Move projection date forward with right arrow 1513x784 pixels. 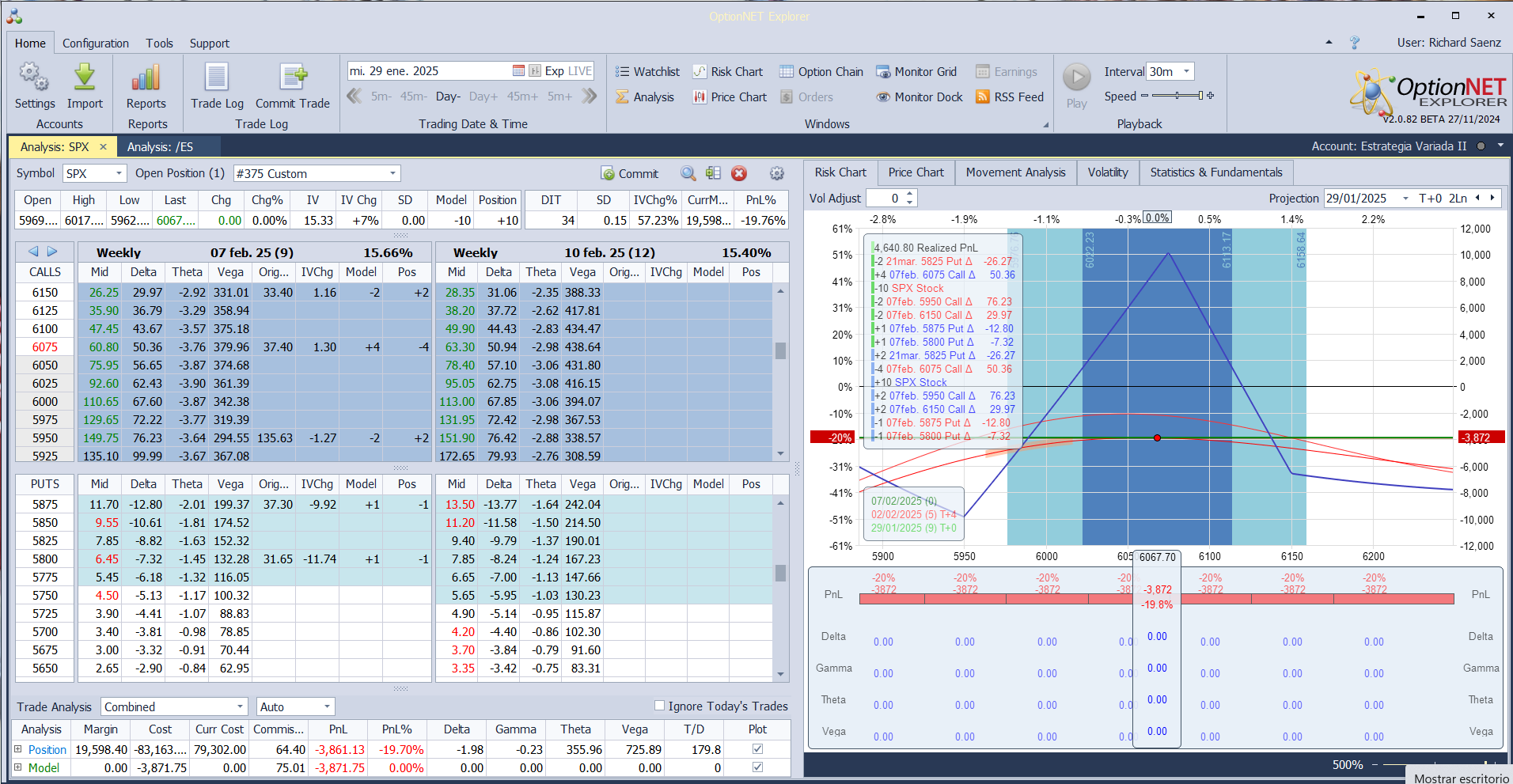point(1492,198)
